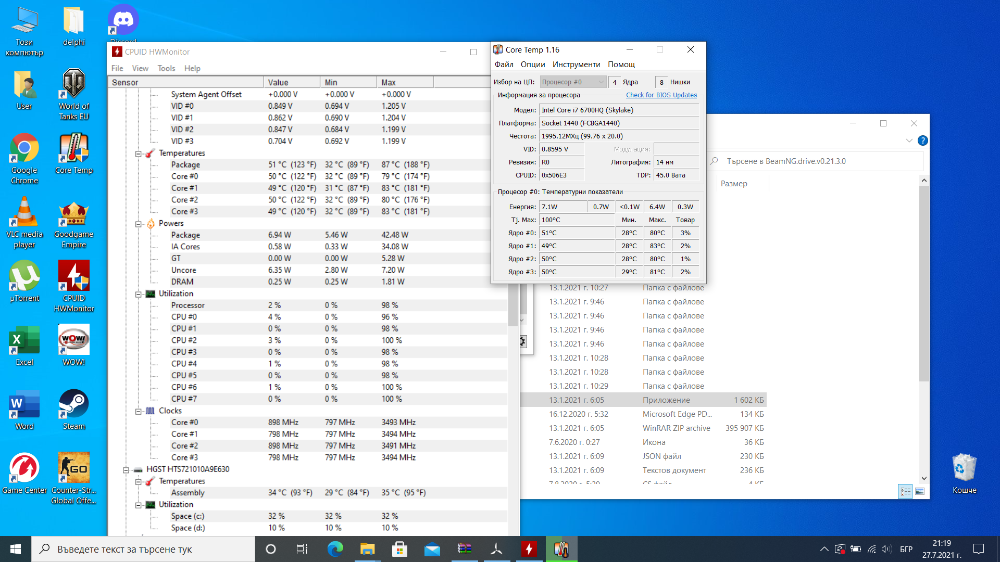Open the notification center on taskbar
This screenshot has width=1000, height=562.
coord(978,549)
